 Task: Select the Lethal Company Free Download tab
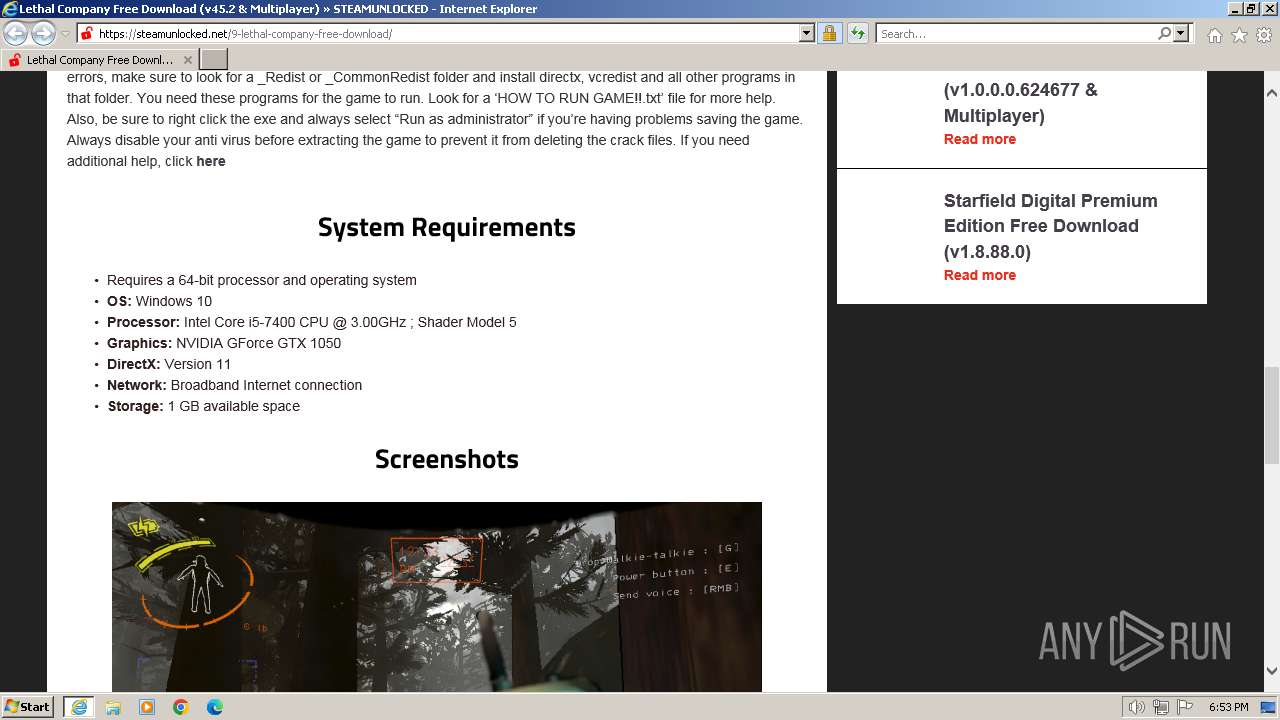(x=99, y=60)
